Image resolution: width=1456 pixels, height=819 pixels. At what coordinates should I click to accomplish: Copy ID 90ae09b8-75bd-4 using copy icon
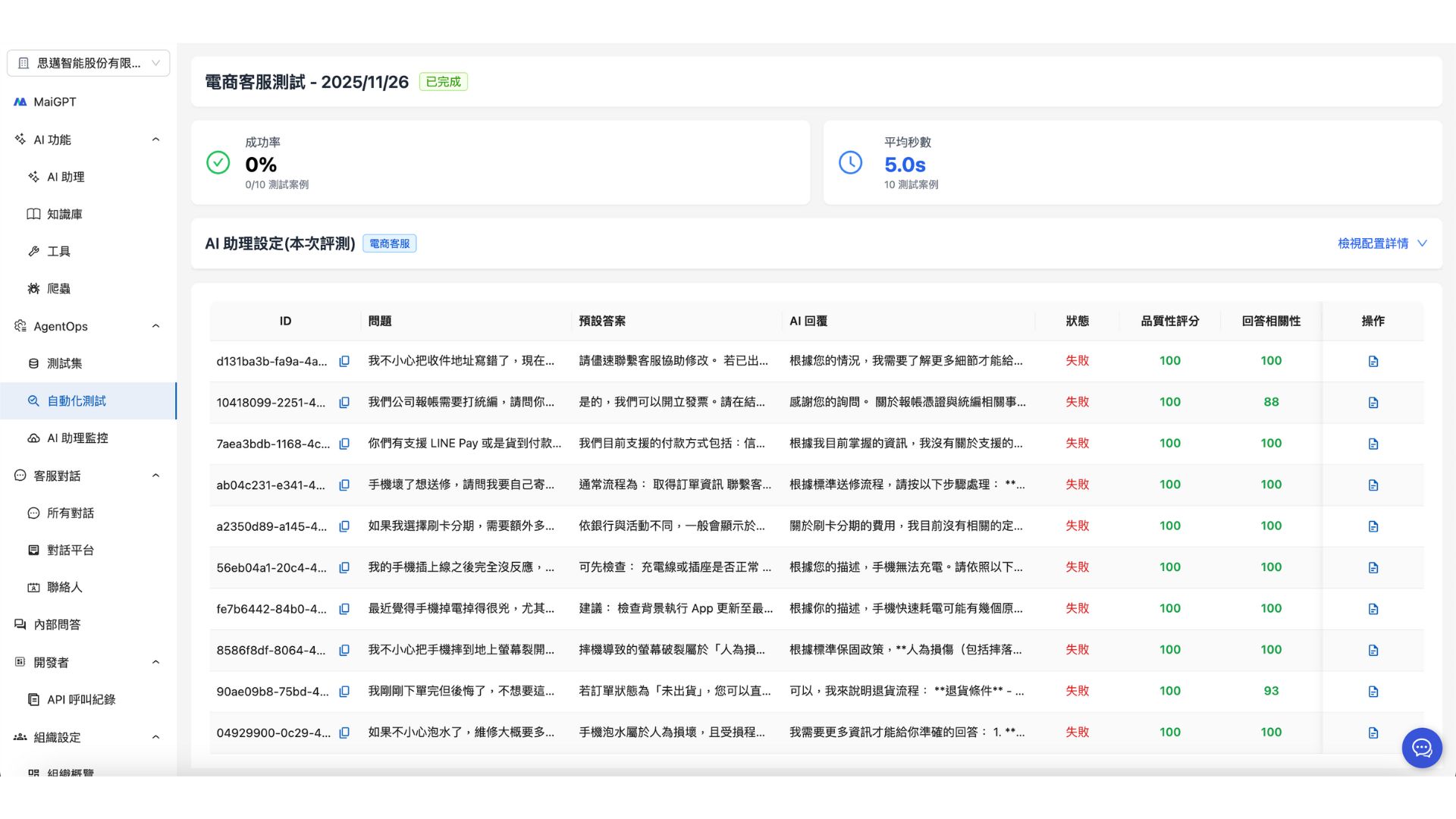(x=344, y=692)
